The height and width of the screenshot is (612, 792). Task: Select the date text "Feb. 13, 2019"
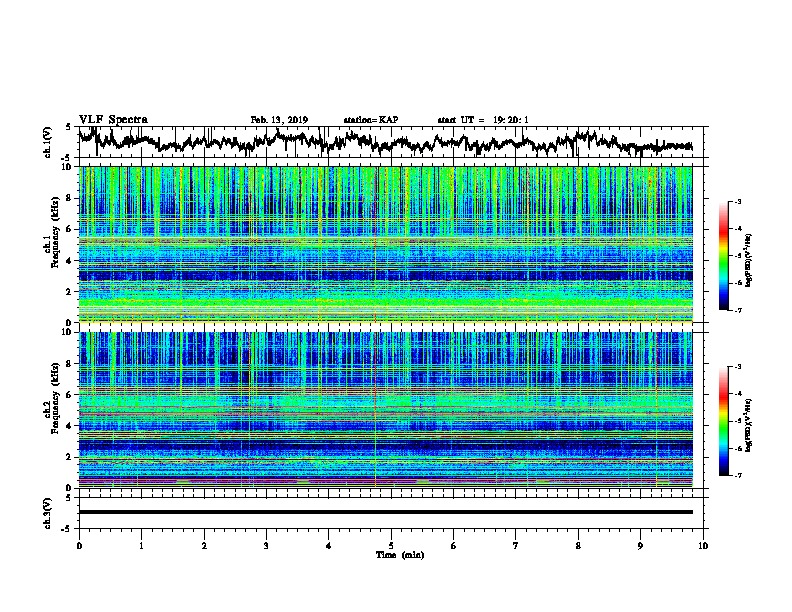[x=279, y=120]
